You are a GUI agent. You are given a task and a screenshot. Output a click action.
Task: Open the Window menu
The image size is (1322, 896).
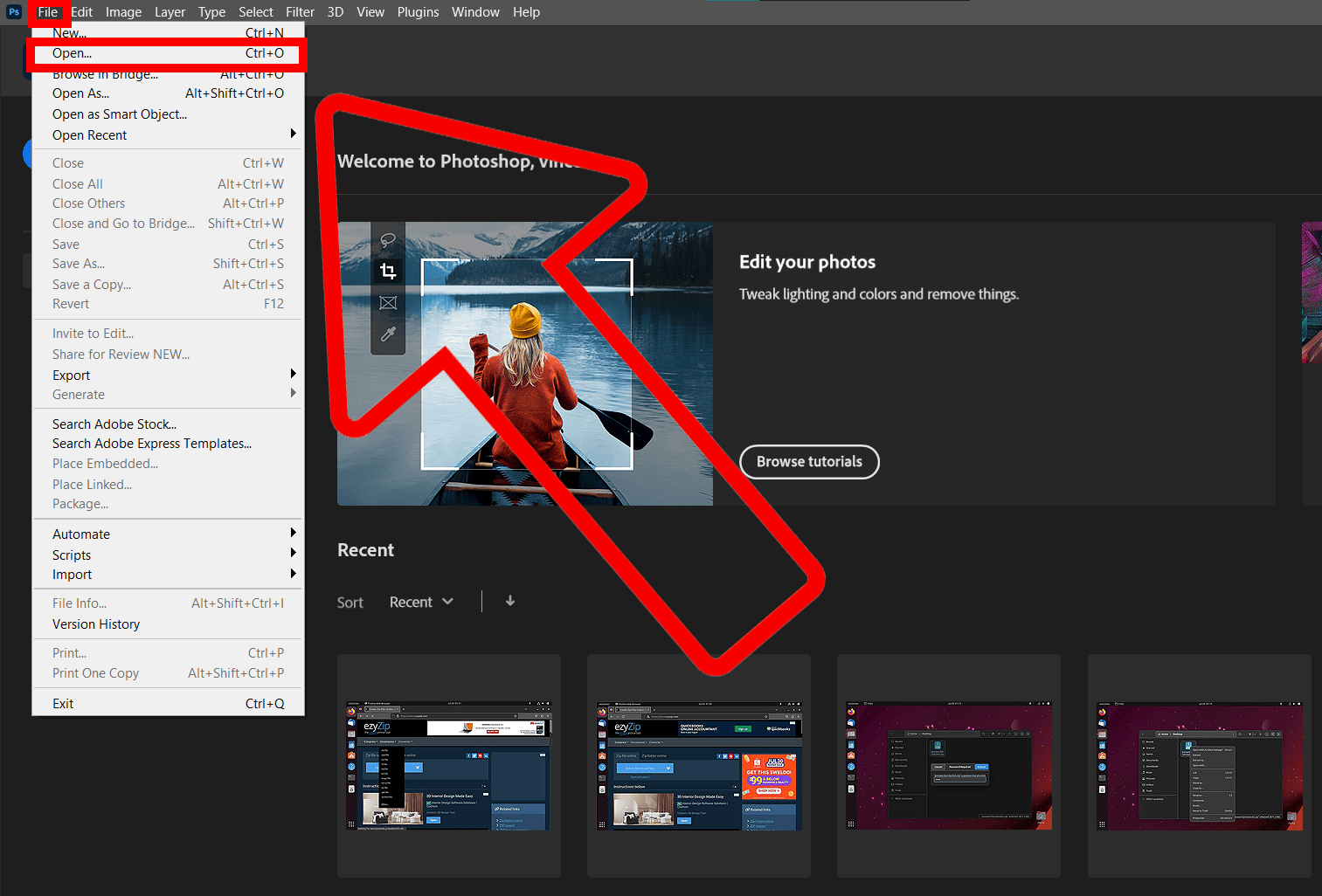click(475, 11)
